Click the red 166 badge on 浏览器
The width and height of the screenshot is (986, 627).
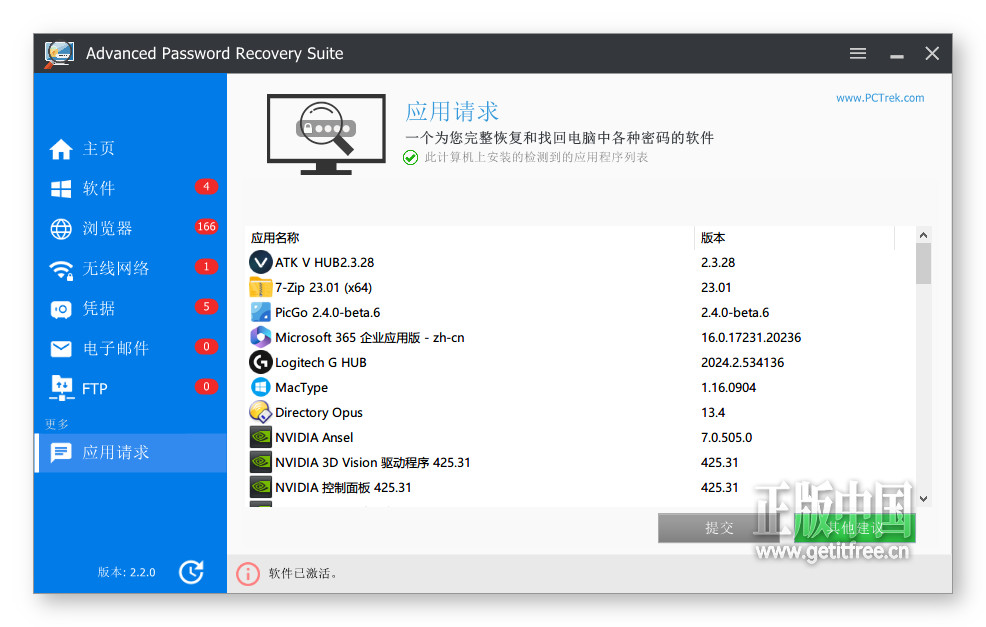206,226
